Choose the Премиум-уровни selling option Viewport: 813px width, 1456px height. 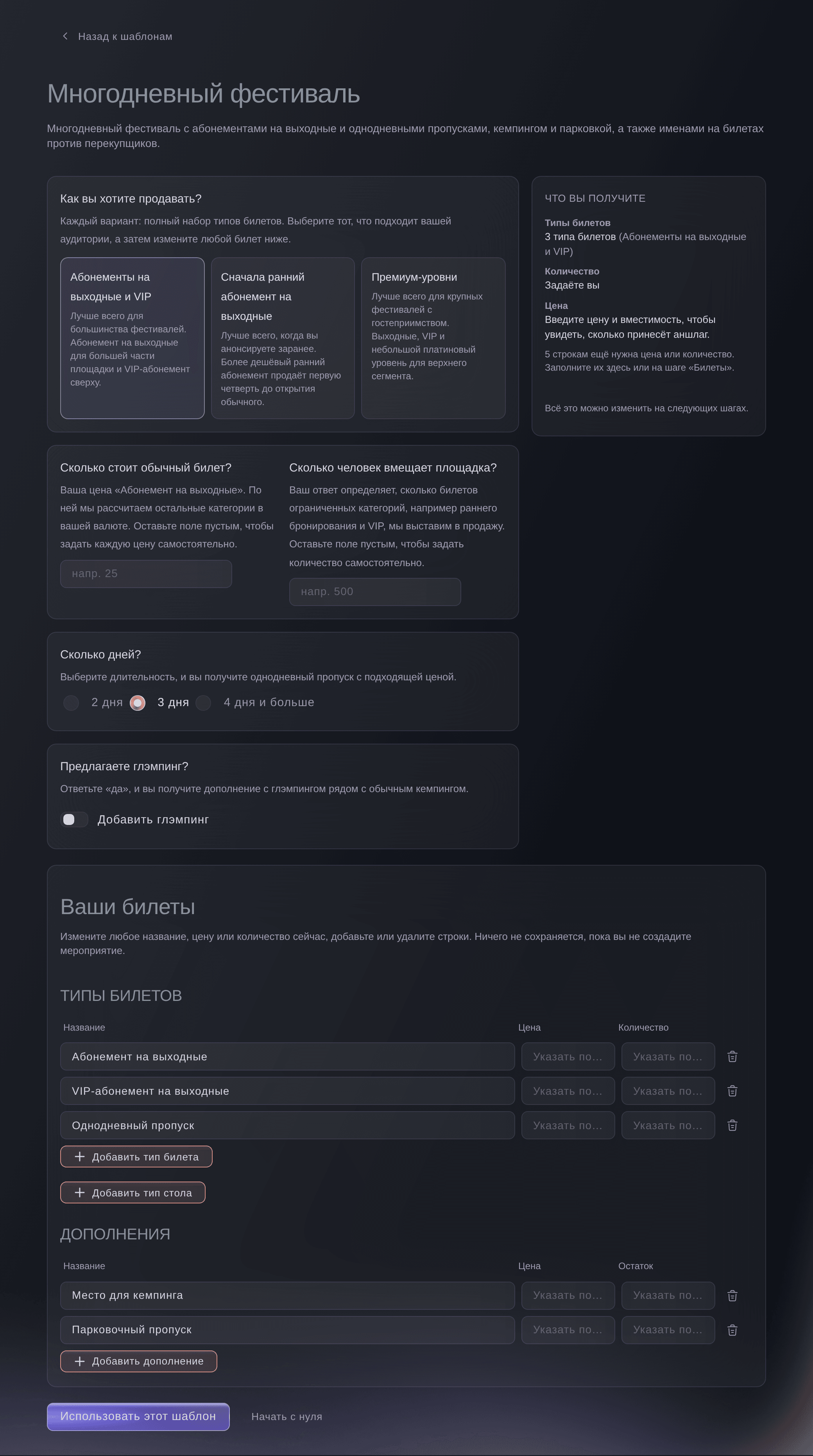(433, 338)
